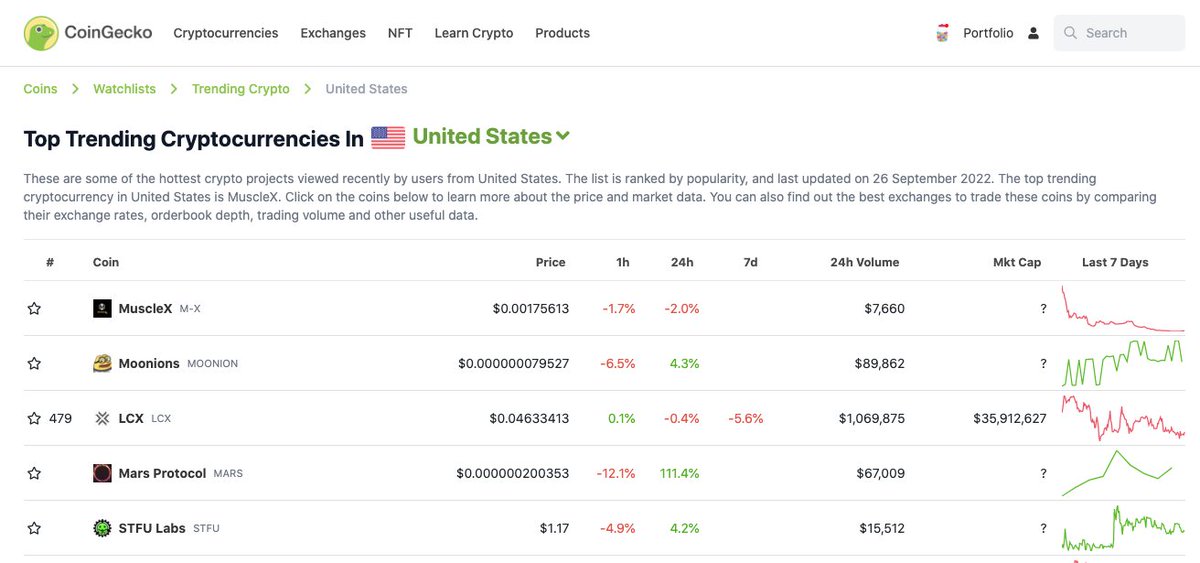Star Mars Protocol for watchlist
Image resolution: width=1200 pixels, height=563 pixels.
click(x=34, y=473)
